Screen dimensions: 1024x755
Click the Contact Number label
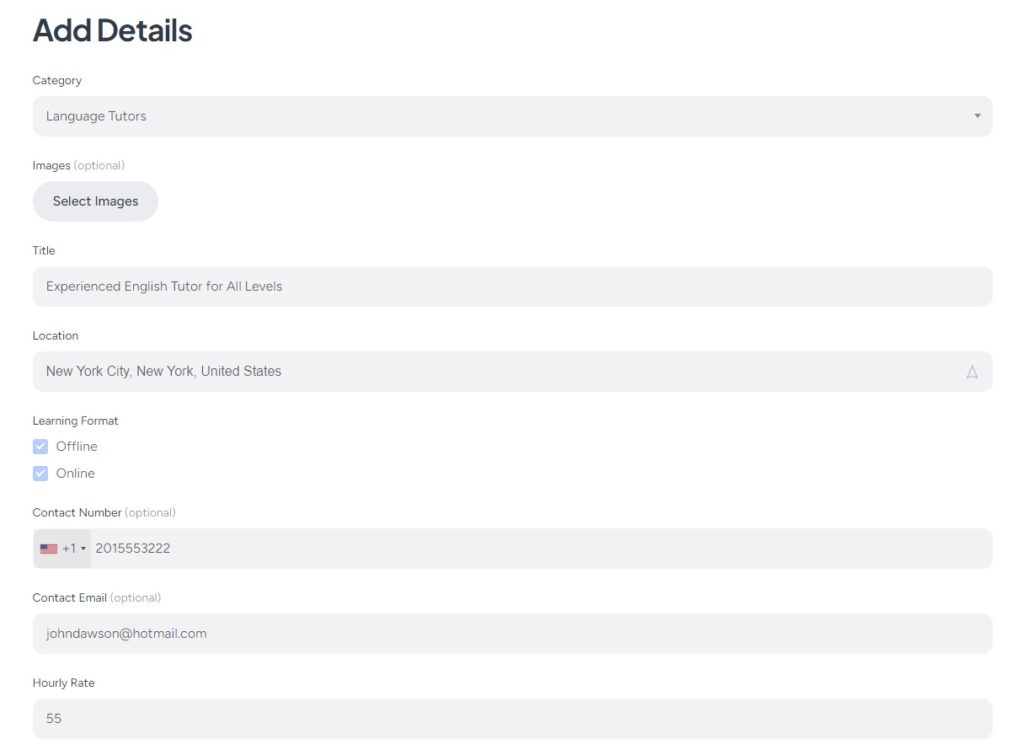coord(77,513)
